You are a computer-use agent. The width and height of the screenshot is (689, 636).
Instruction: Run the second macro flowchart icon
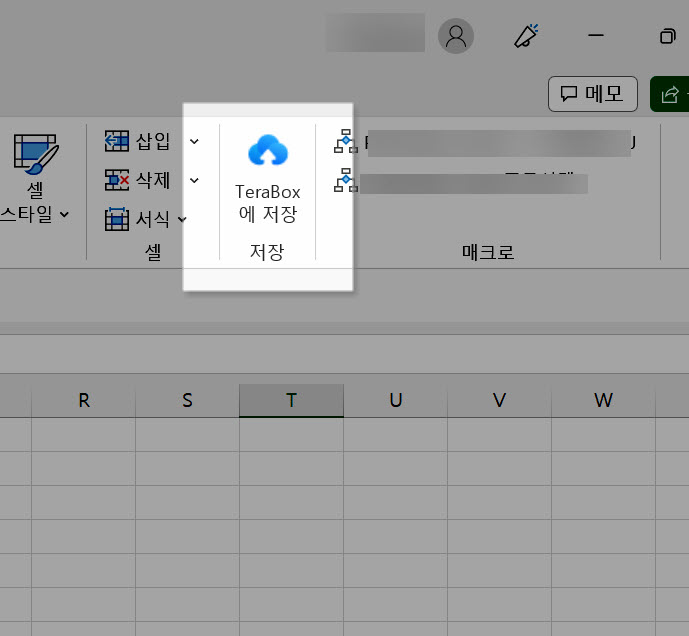point(346,180)
